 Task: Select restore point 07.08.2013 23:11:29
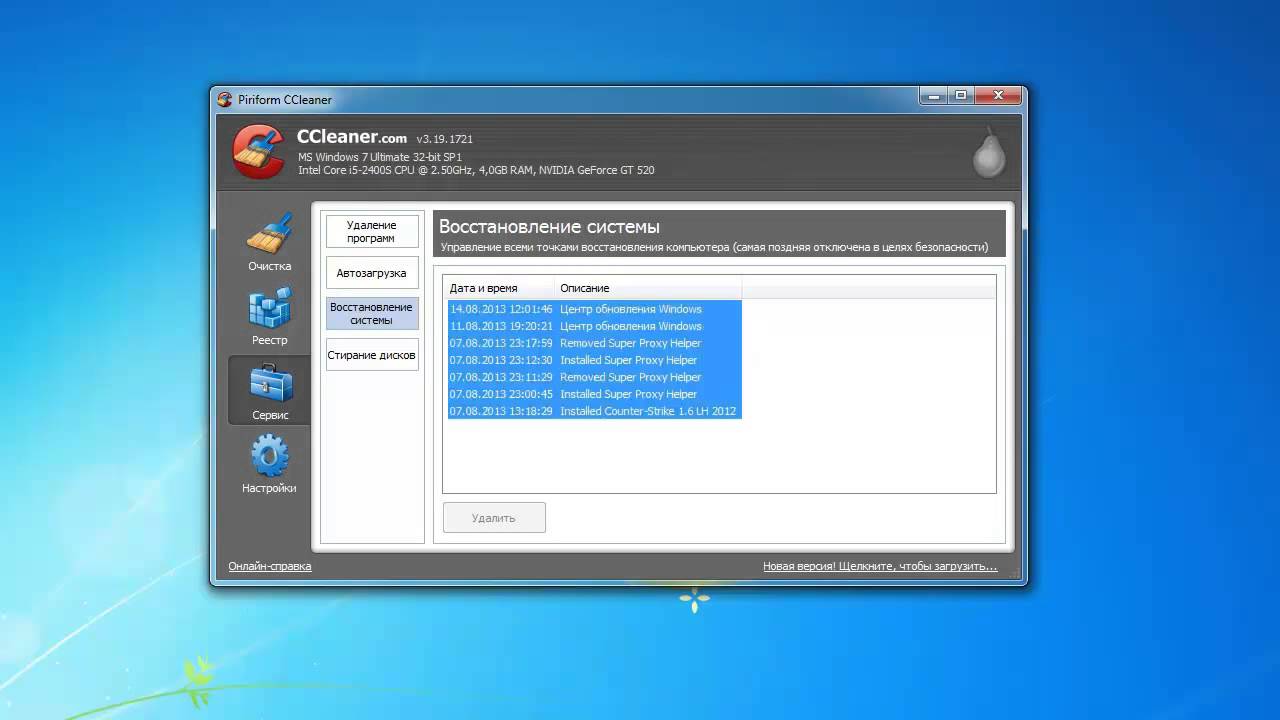(x=594, y=377)
